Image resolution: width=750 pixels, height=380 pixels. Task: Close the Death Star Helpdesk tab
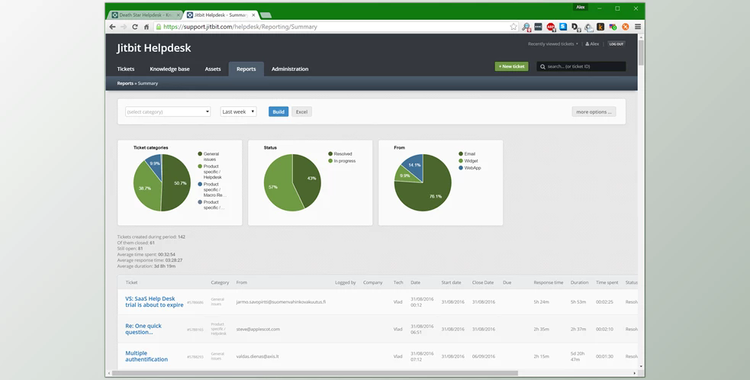point(178,15)
